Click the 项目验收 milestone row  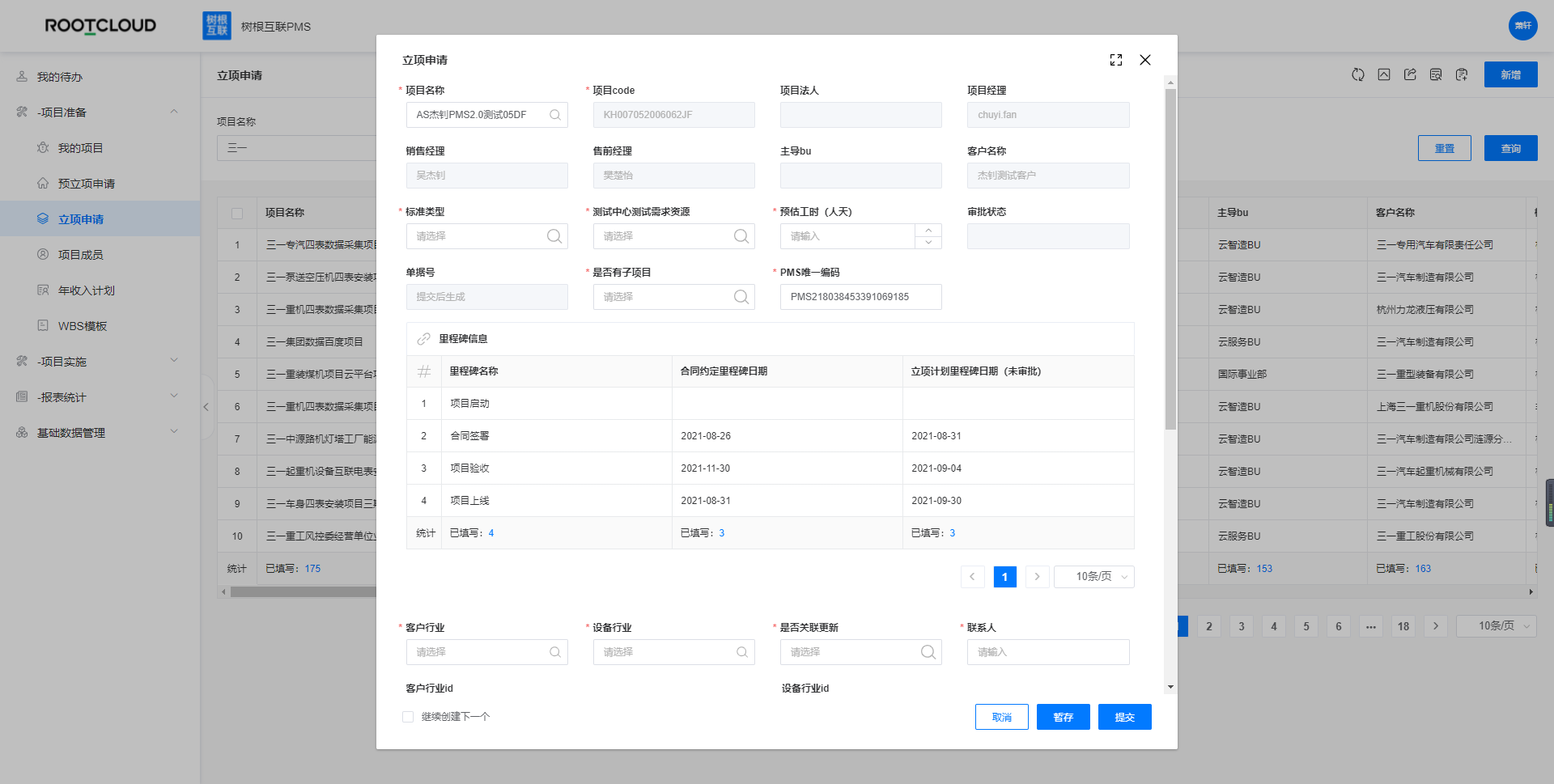(771, 468)
